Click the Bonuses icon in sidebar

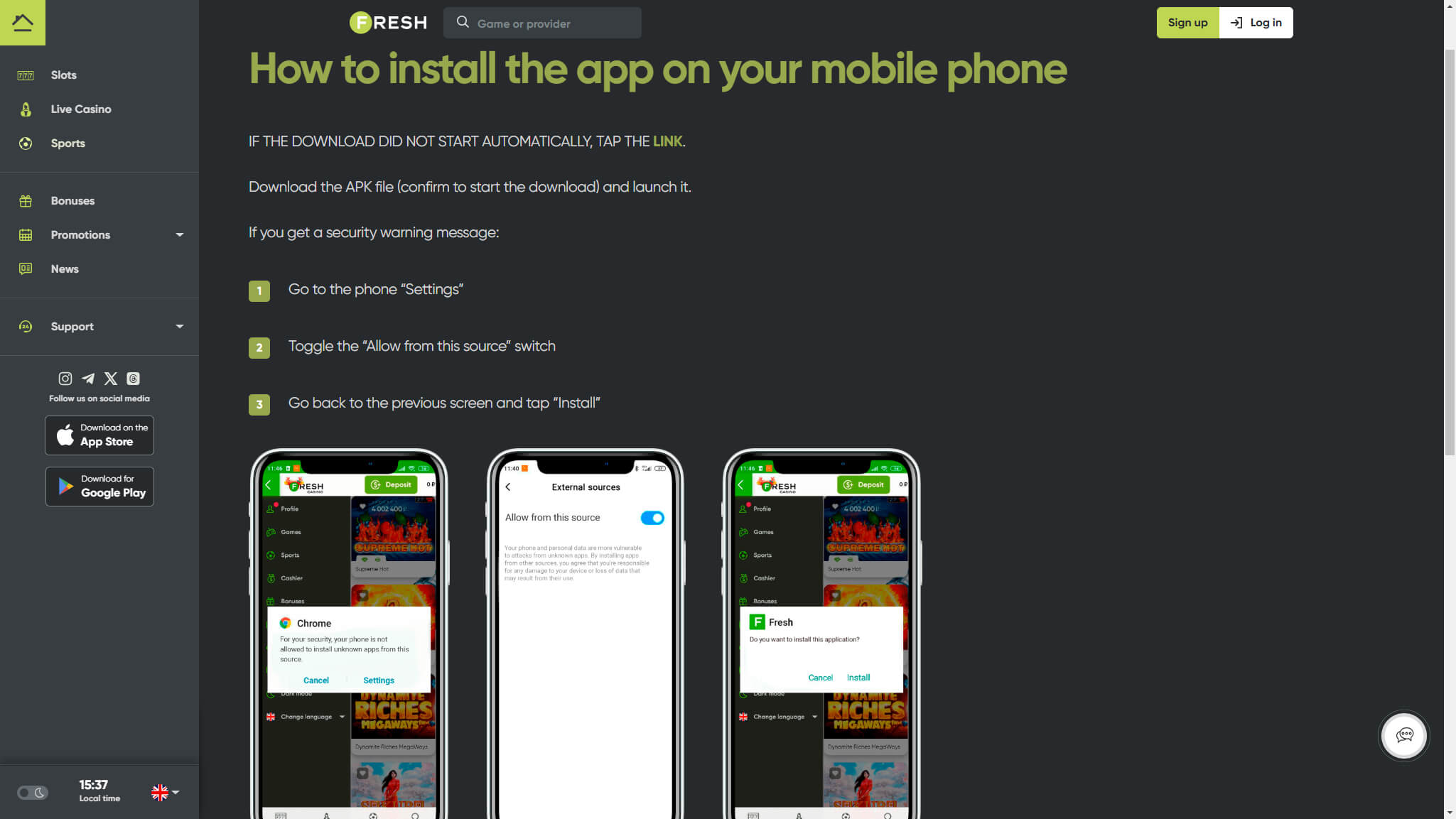click(25, 200)
